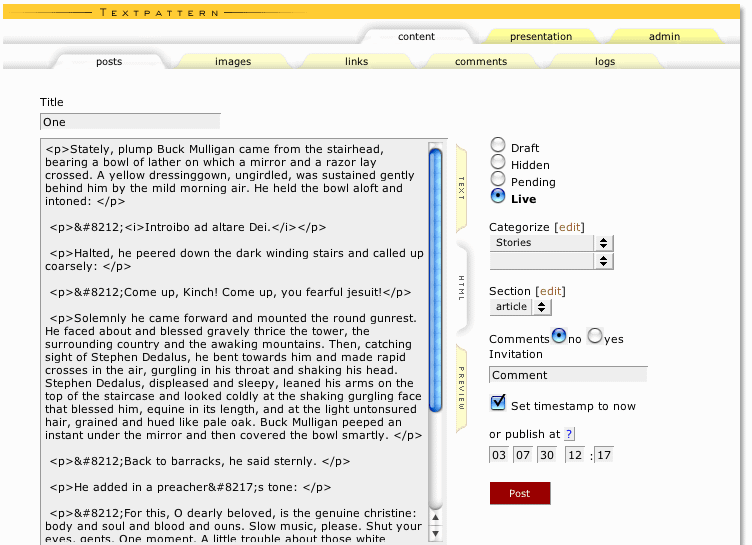Open the links subtab
752x545 pixels.
[356, 61]
